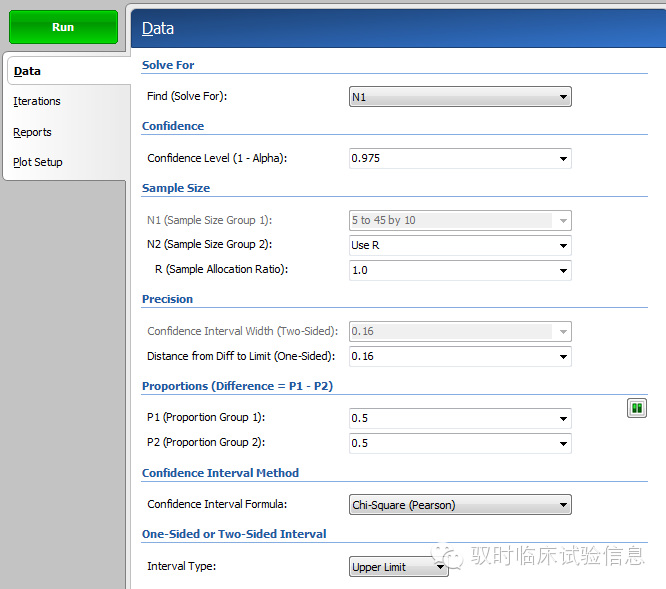Click the disabled N1 Sample Size dropdown
The height and width of the screenshot is (589, 666).
tap(460, 220)
